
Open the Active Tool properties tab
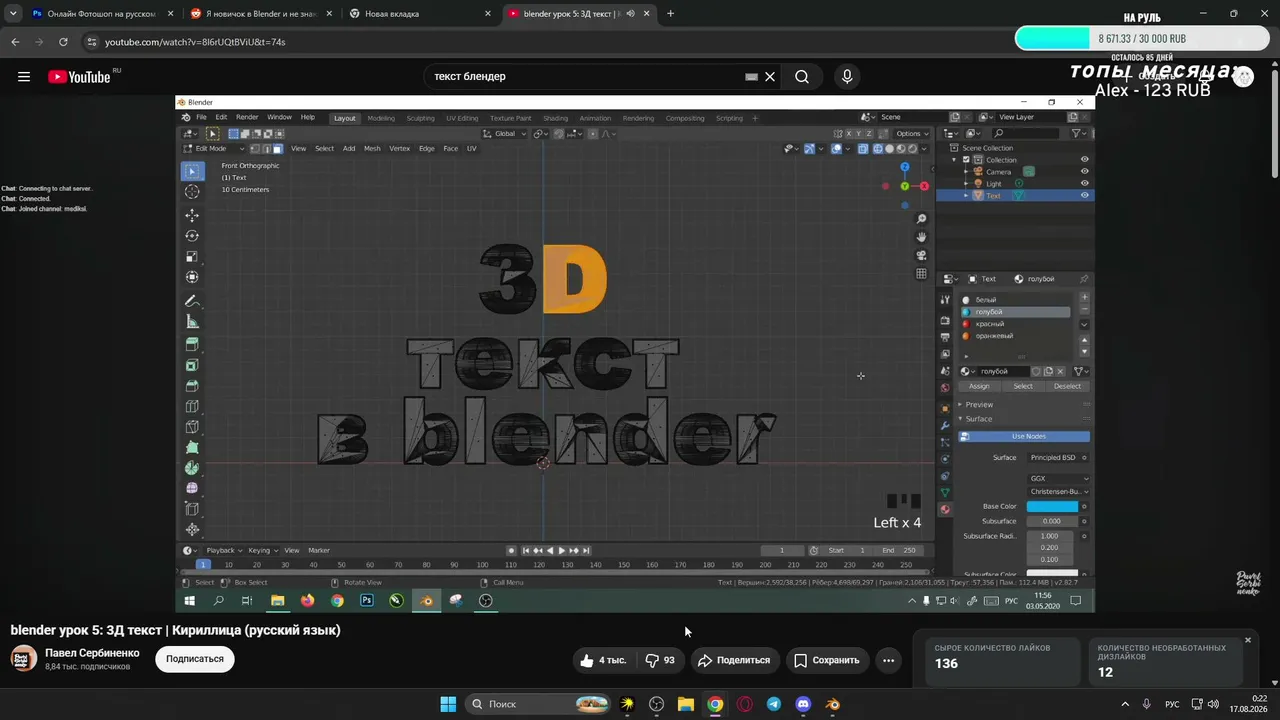coord(945,302)
